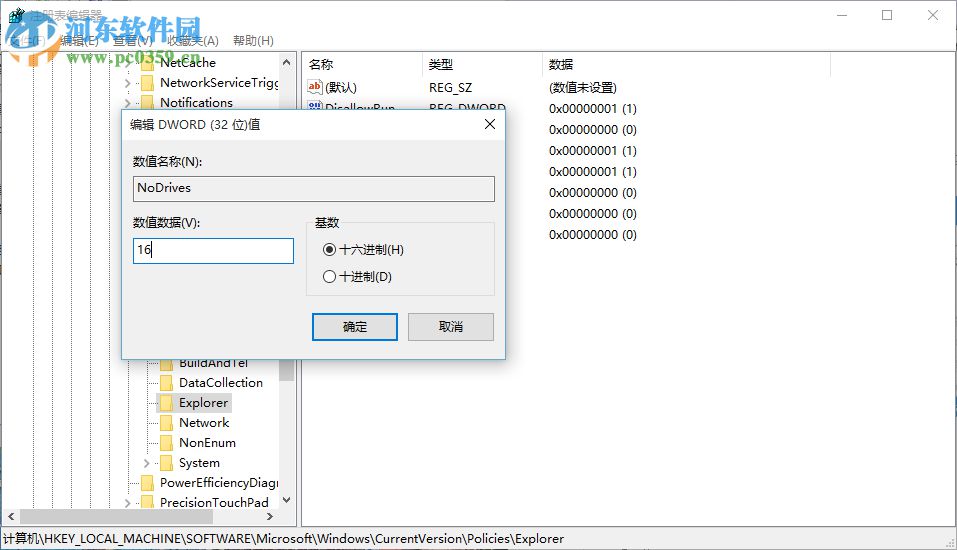The width and height of the screenshot is (957, 550).
Task: Click the REG_SZ type cell
Action: coord(450,88)
